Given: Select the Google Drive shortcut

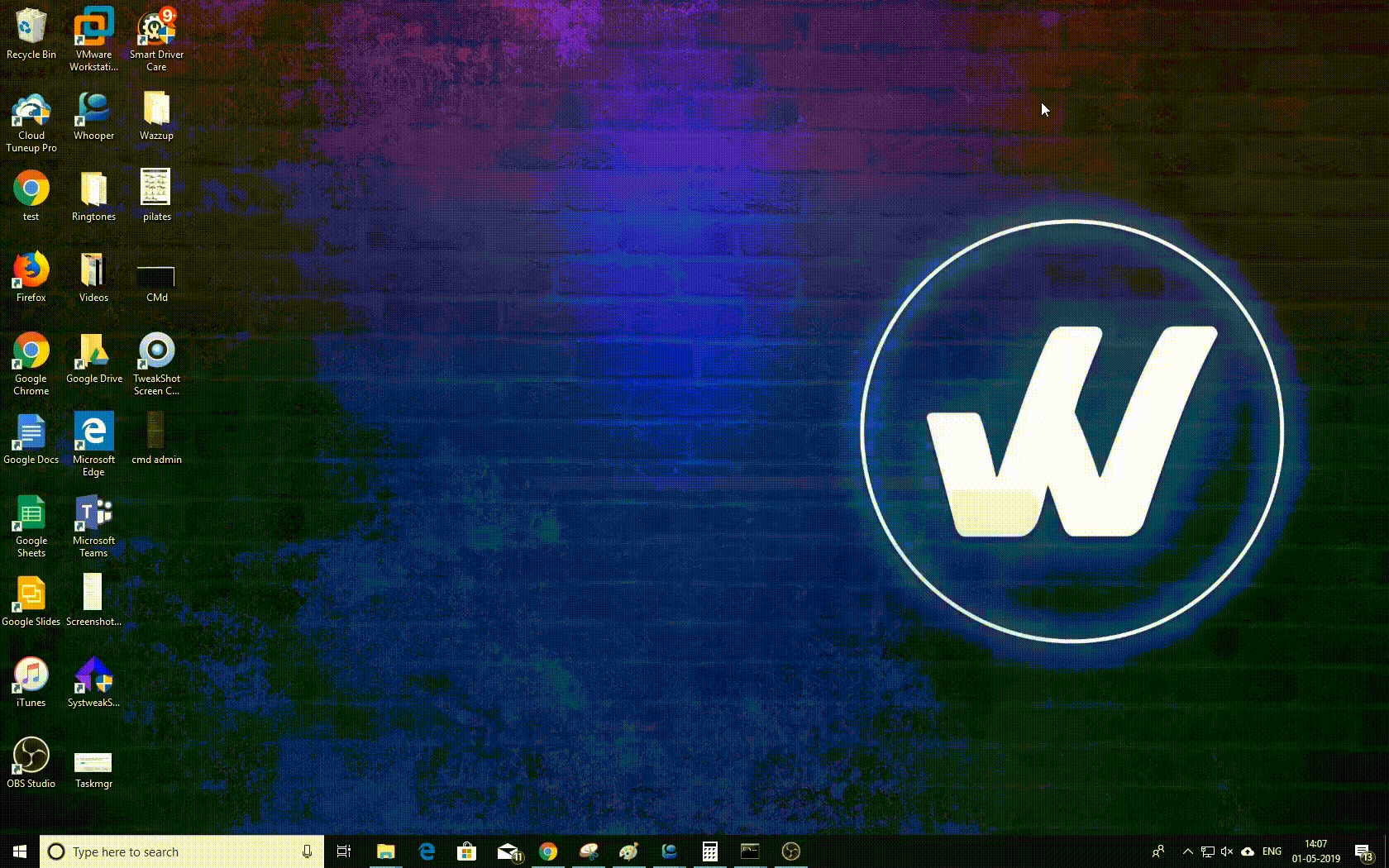Looking at the screenshot, I should click(x=93, y=358).
